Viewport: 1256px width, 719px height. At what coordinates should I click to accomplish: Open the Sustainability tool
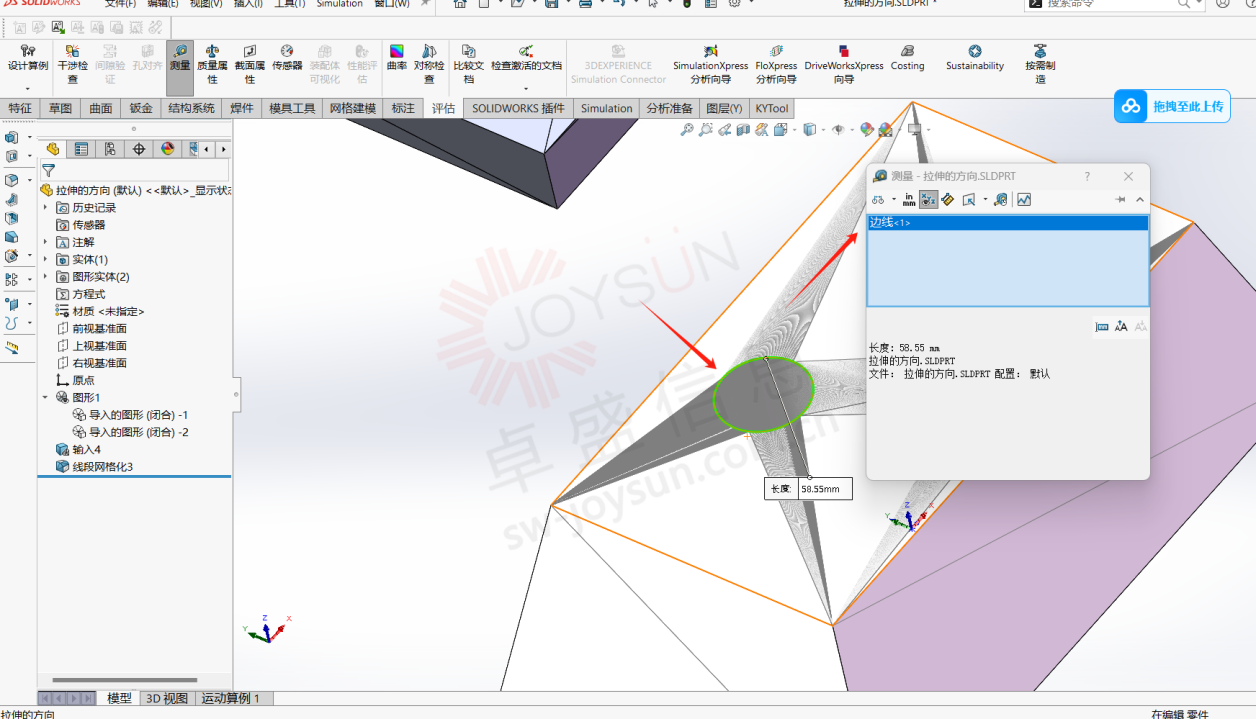click(x=975, y=58)
